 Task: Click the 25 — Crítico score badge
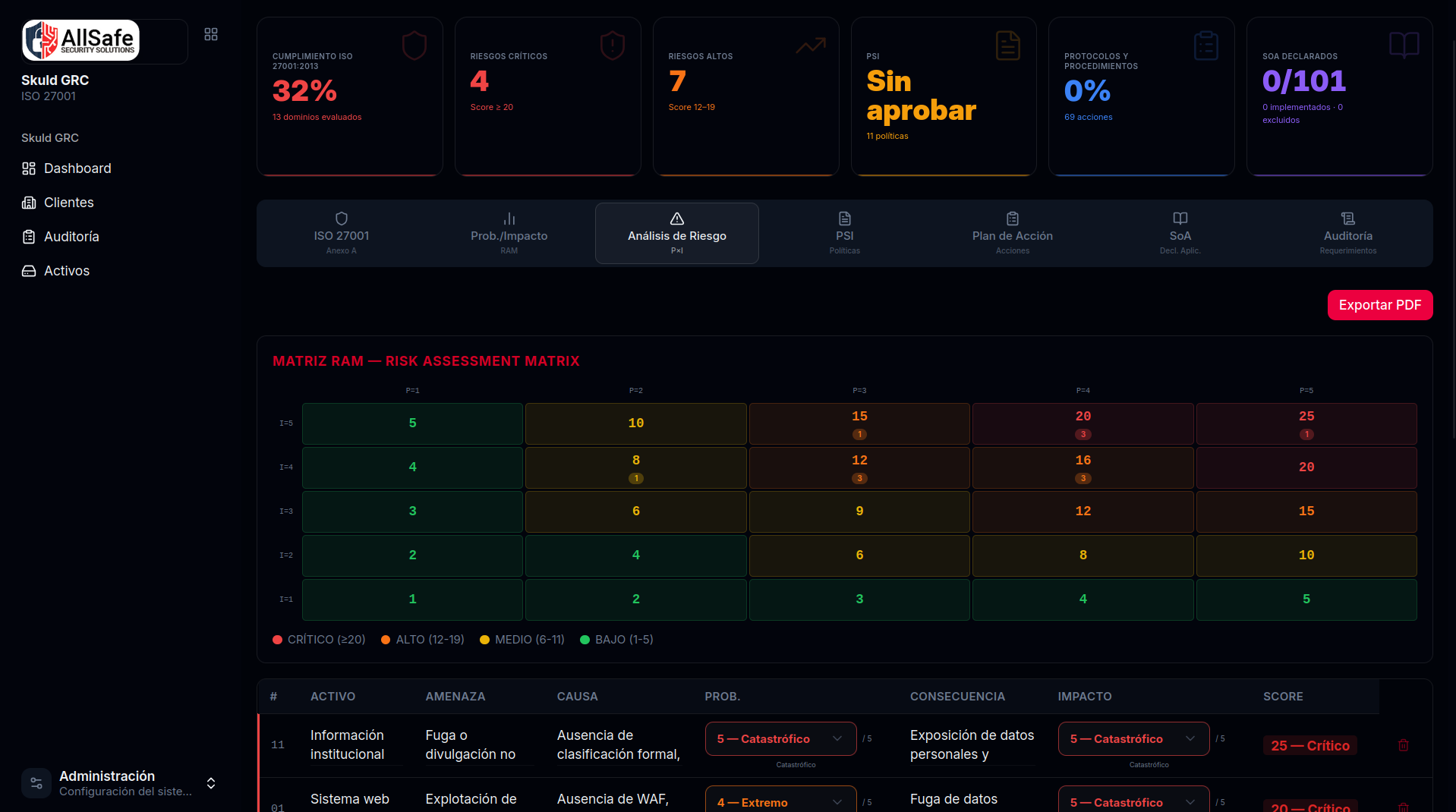point(1310,746)
